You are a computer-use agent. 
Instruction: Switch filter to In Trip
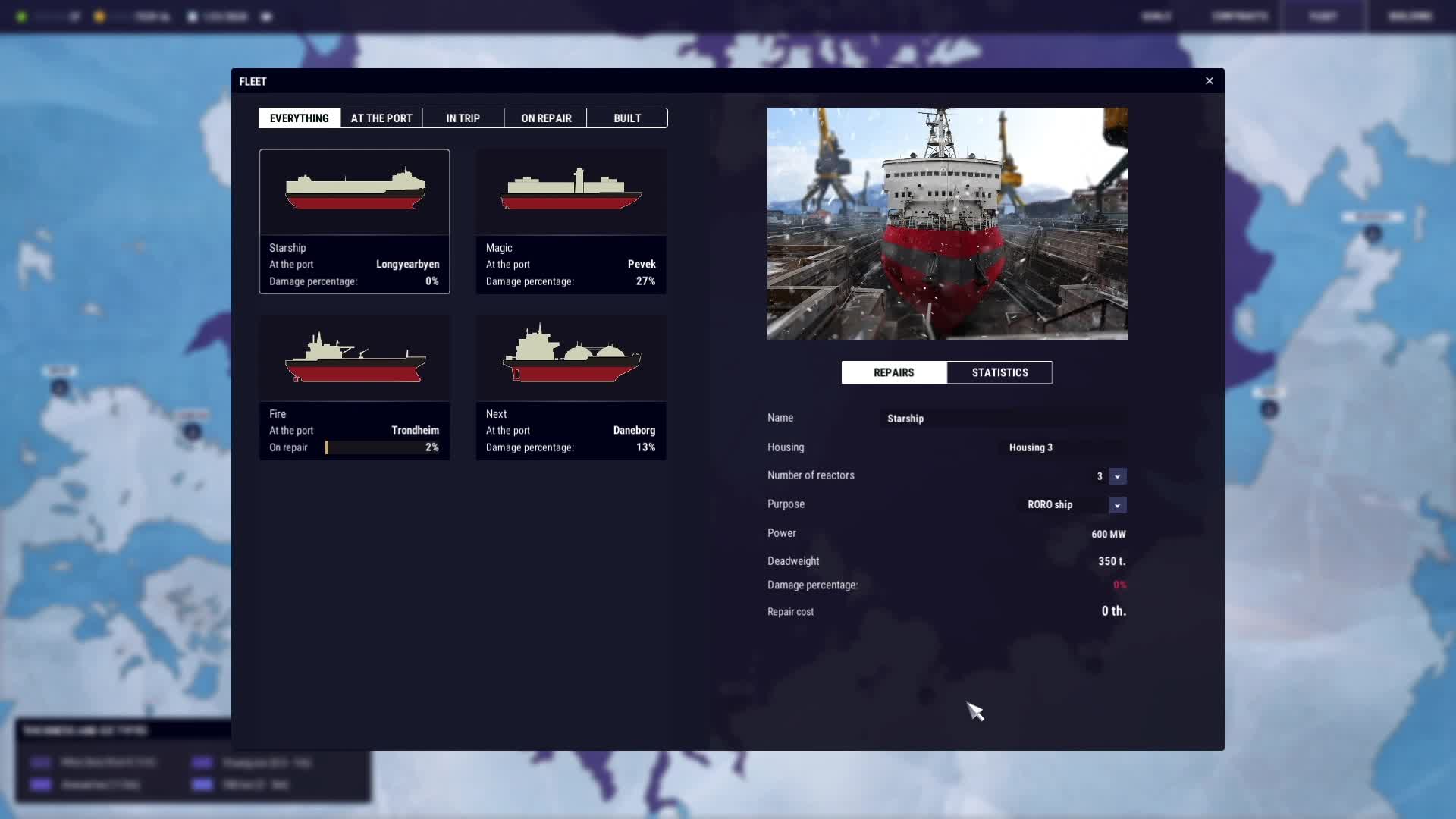pos(463,118)
